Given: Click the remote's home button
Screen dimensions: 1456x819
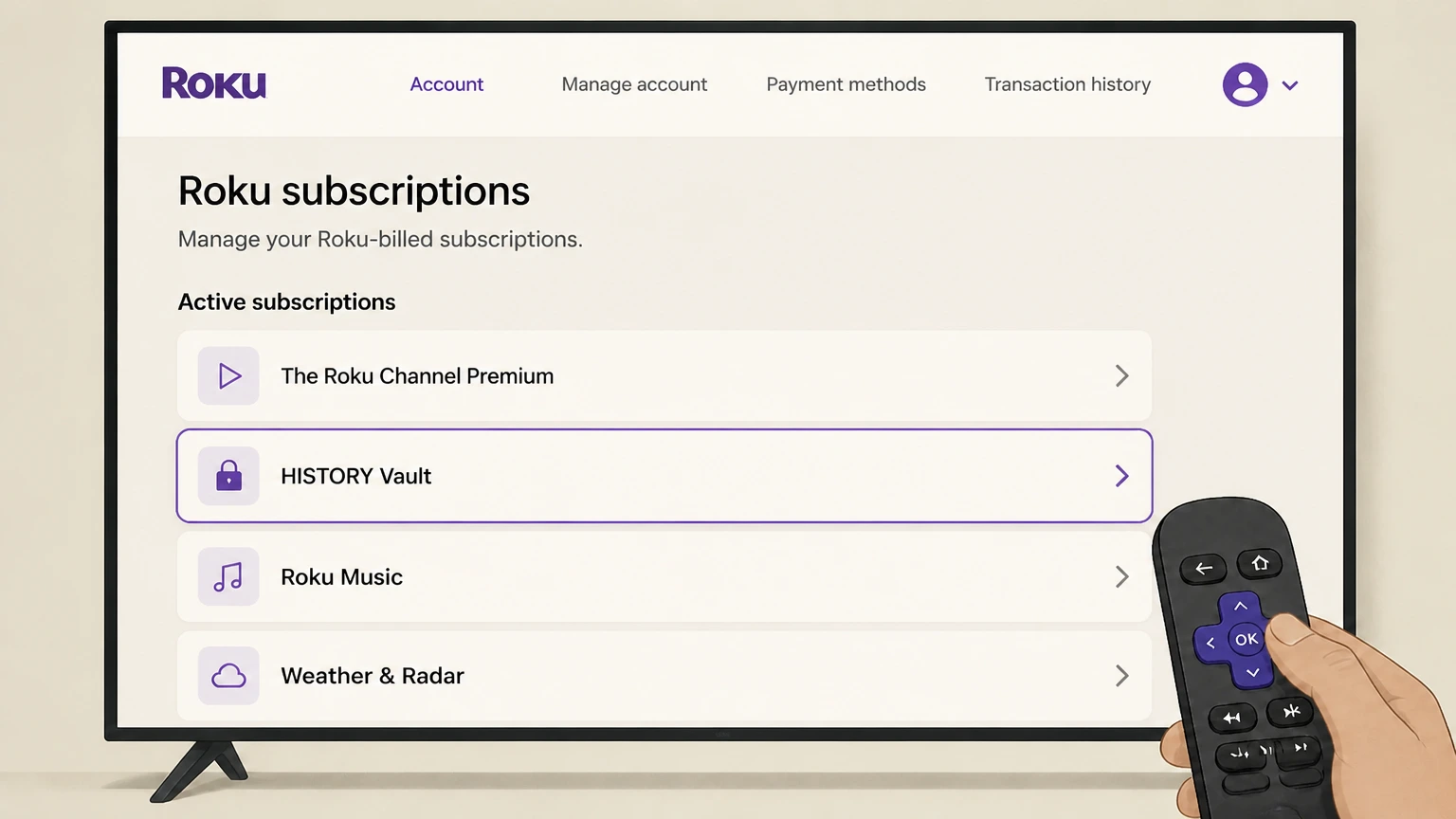Looking at the screenshot, I should (1260, 564).
